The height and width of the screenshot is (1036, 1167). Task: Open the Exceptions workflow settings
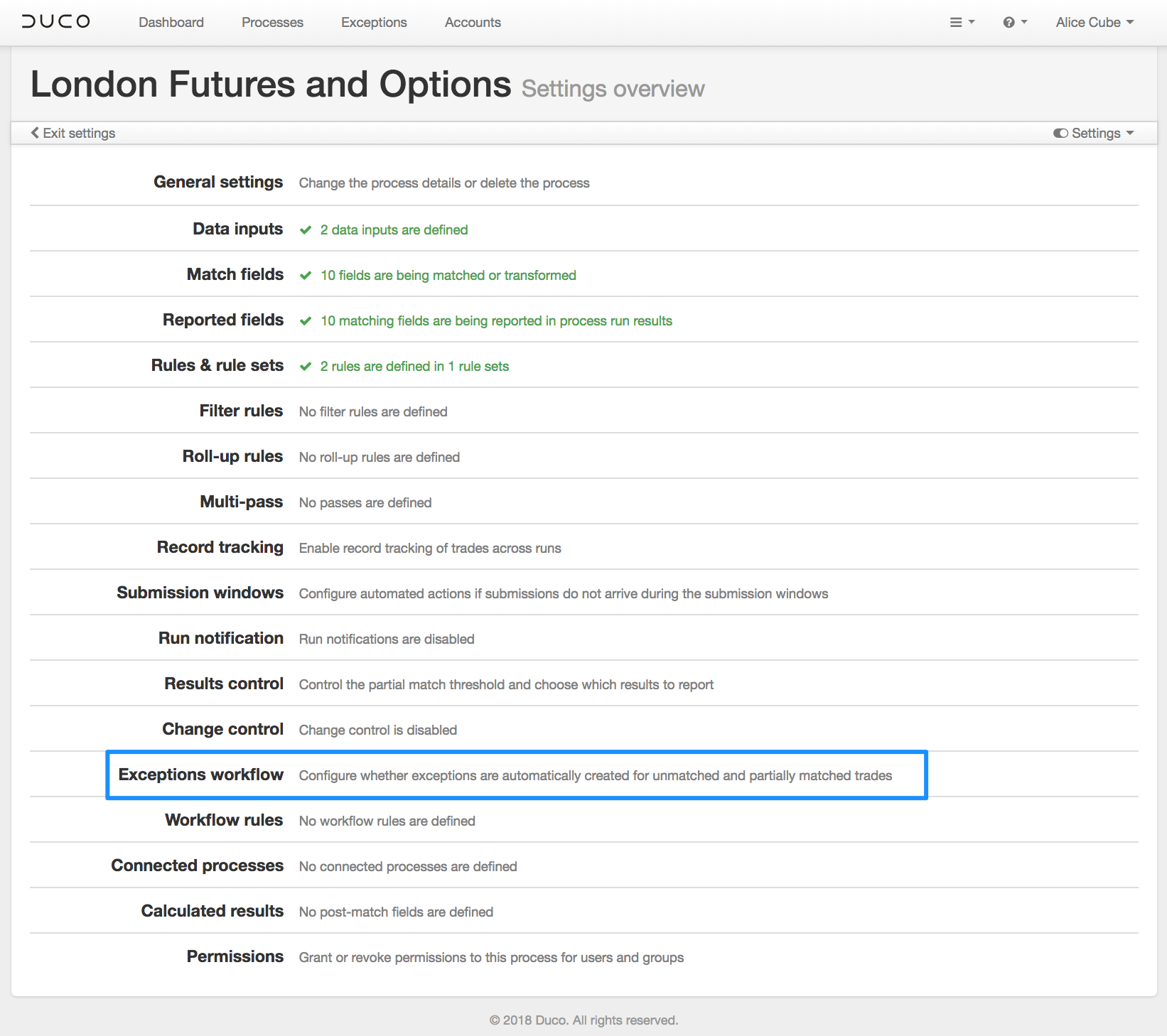click(201, 775)
